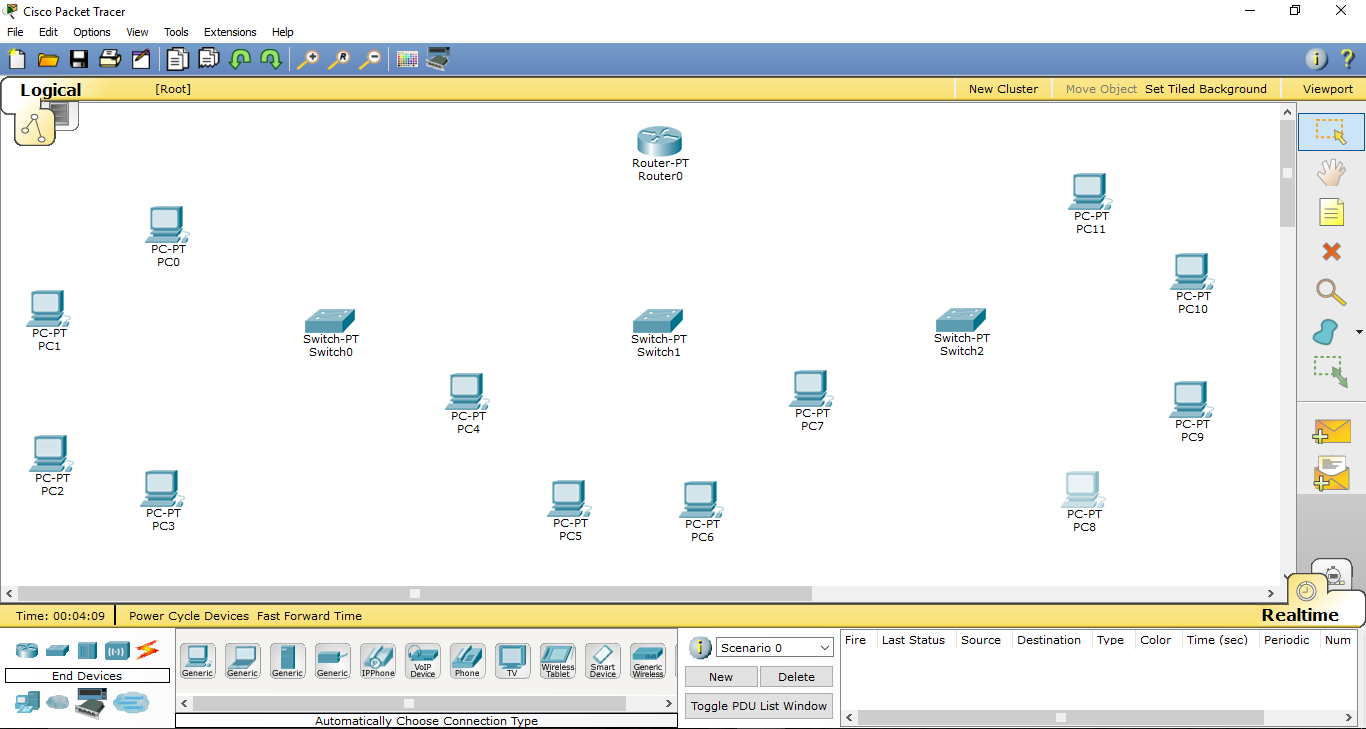Click Power Cycle Devices
1366x729 pixels.
click(189, 616)
